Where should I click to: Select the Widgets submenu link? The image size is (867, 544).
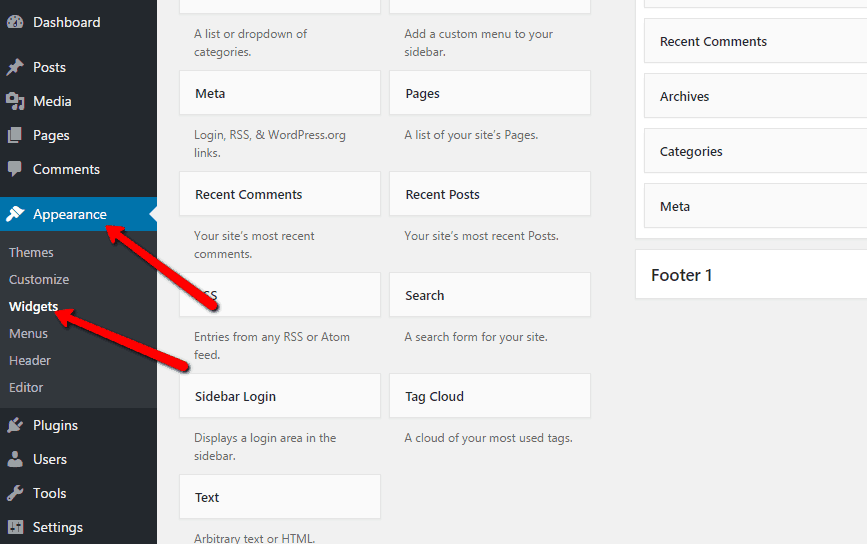click(x=33, y=306)
